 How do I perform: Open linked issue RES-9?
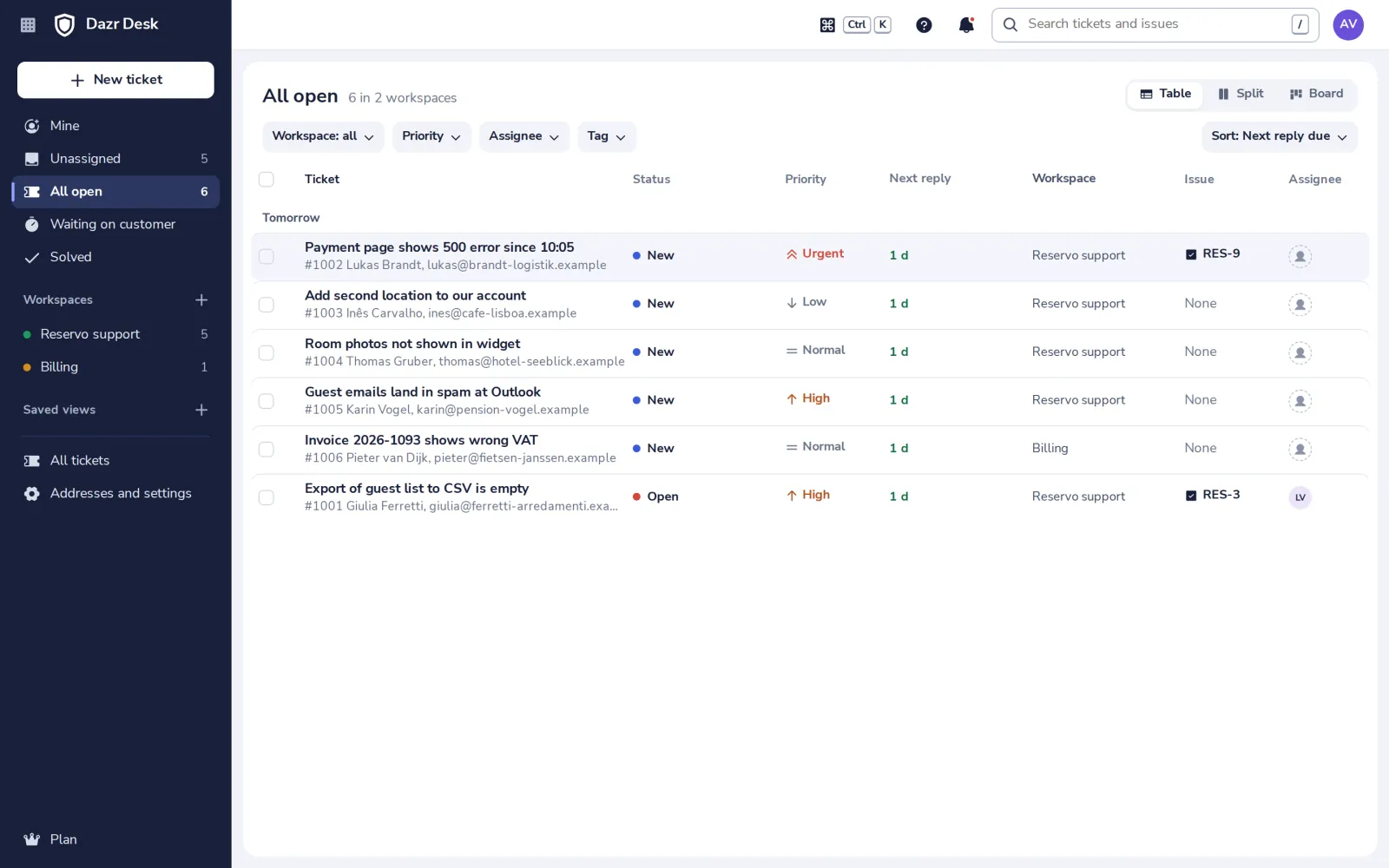(1213, 253)
